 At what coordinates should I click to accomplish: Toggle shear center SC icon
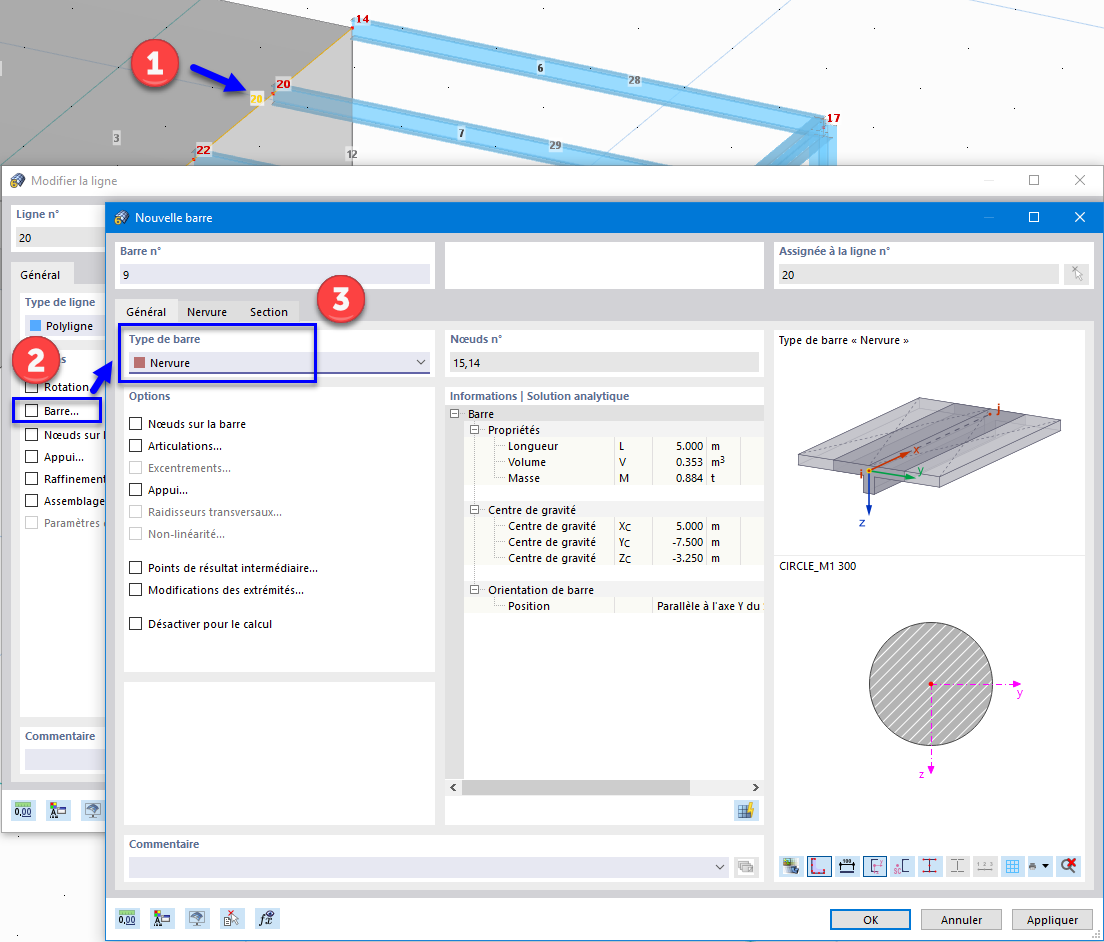pyautogui.click(x=902, y=866)
